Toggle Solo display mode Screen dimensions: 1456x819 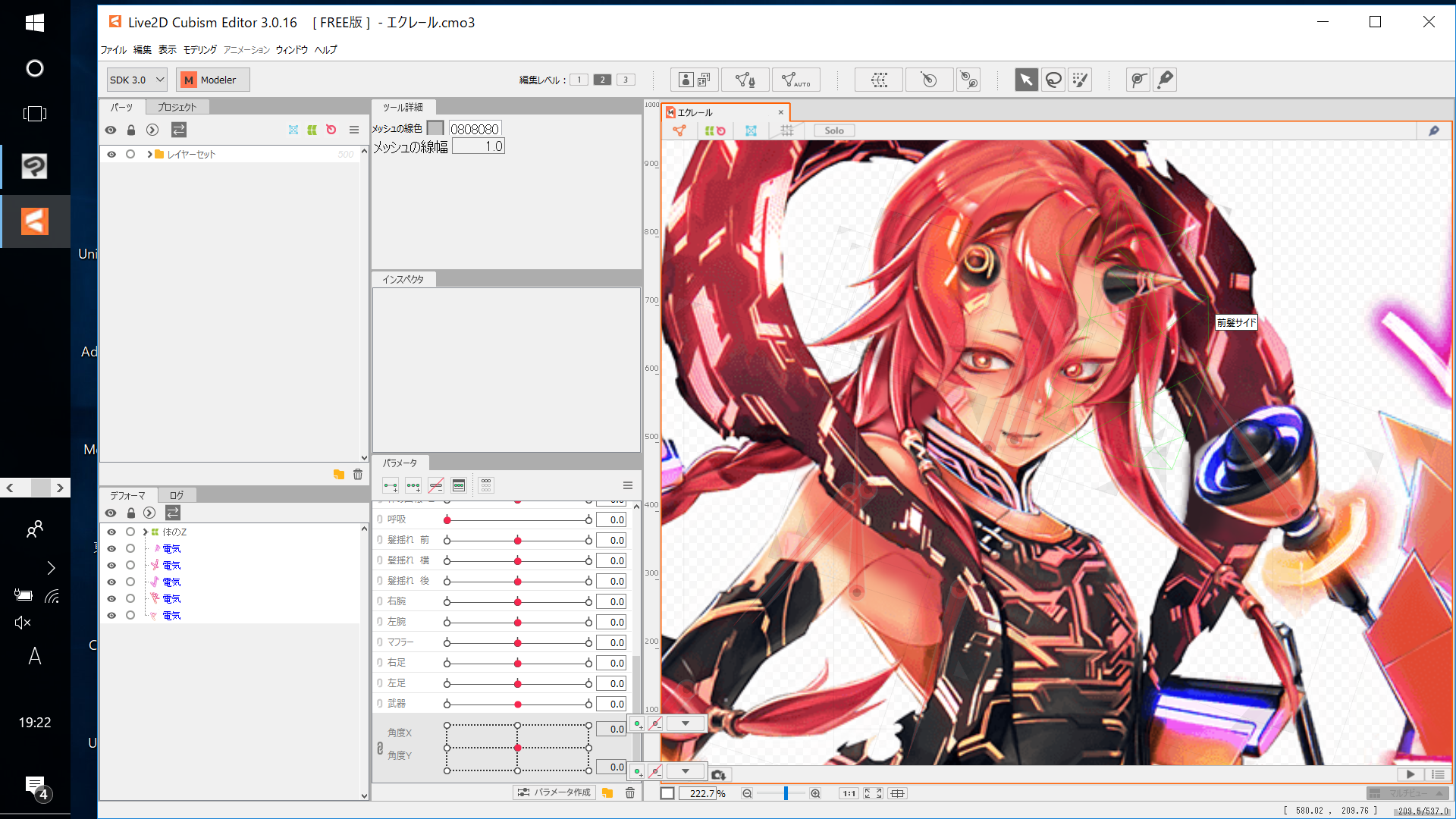(x=834, y=130)
